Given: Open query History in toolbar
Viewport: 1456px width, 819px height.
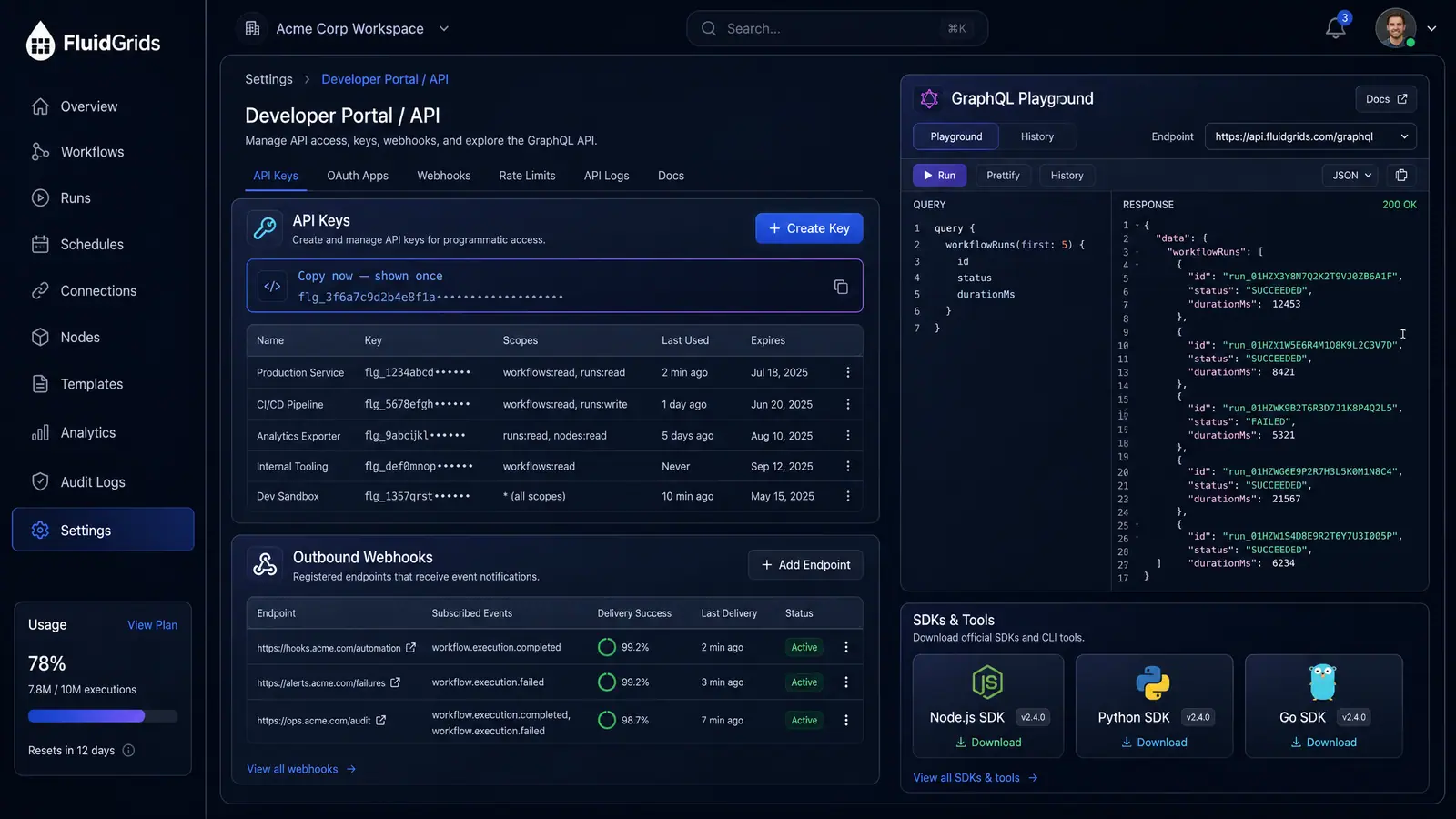Looking at the screenshot, I should coord(1067,176).
